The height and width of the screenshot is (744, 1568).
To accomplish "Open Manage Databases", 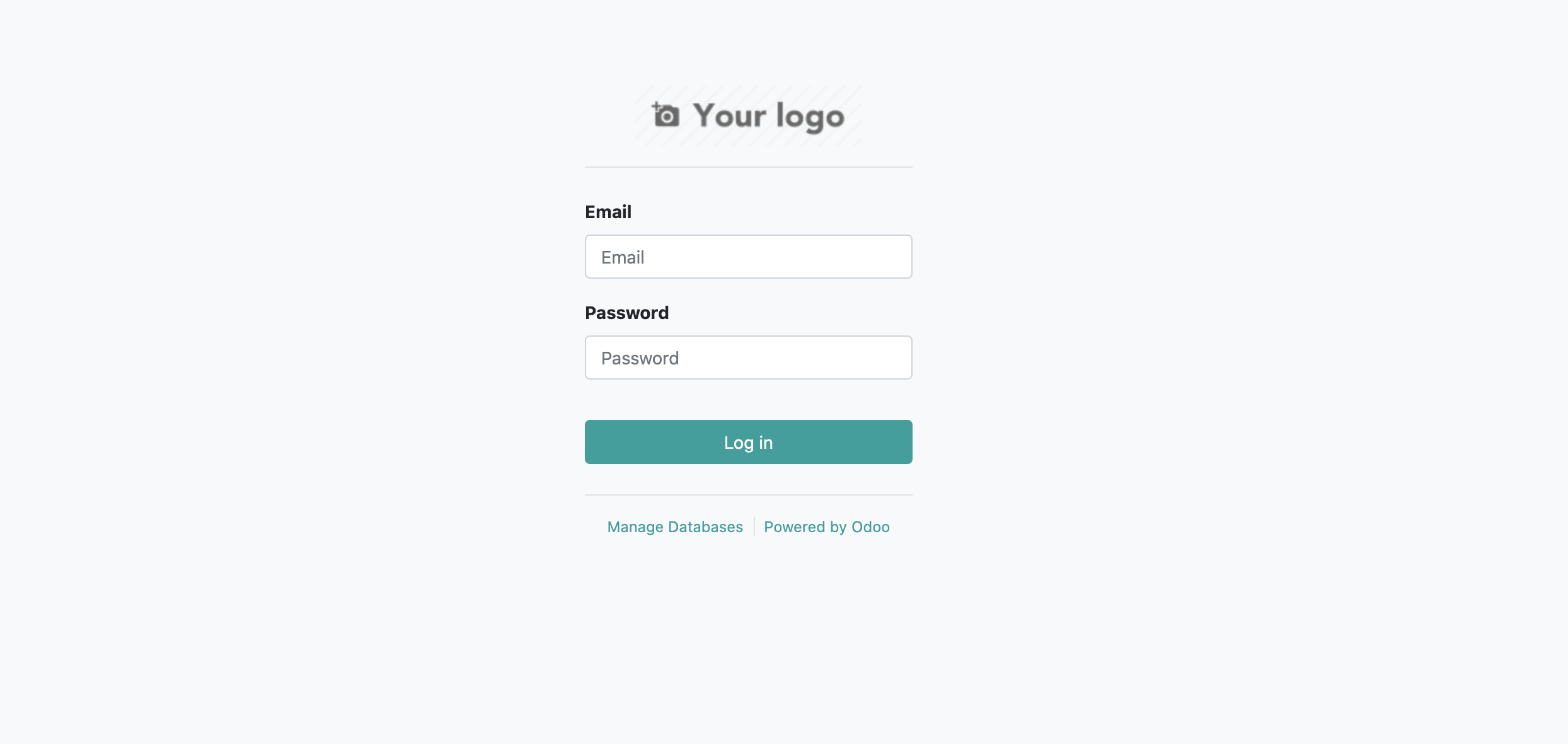I will click(x=674, y=526).
